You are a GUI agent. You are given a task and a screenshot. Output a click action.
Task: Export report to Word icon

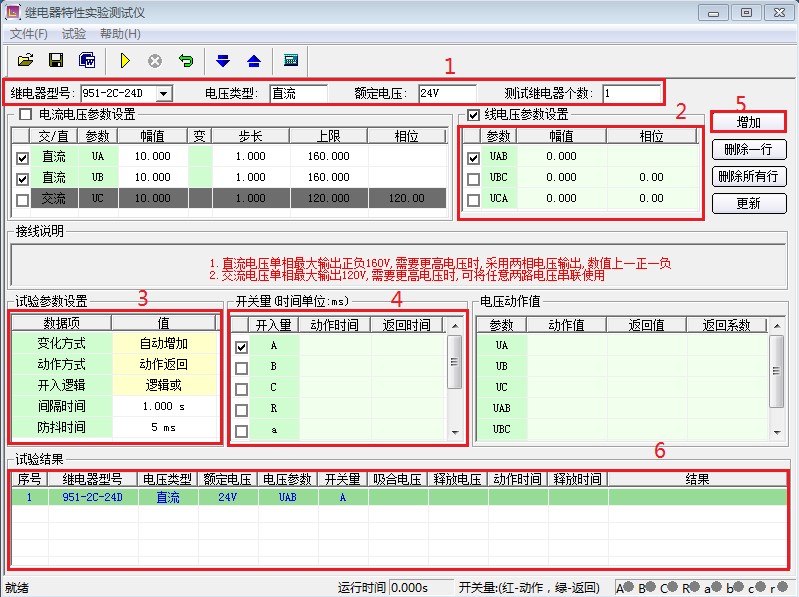(87, 60)
